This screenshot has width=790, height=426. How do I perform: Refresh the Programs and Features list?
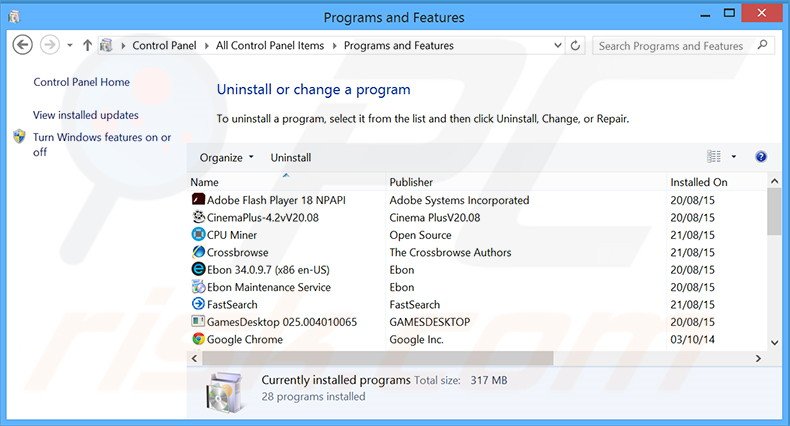[x=575, y=45]
